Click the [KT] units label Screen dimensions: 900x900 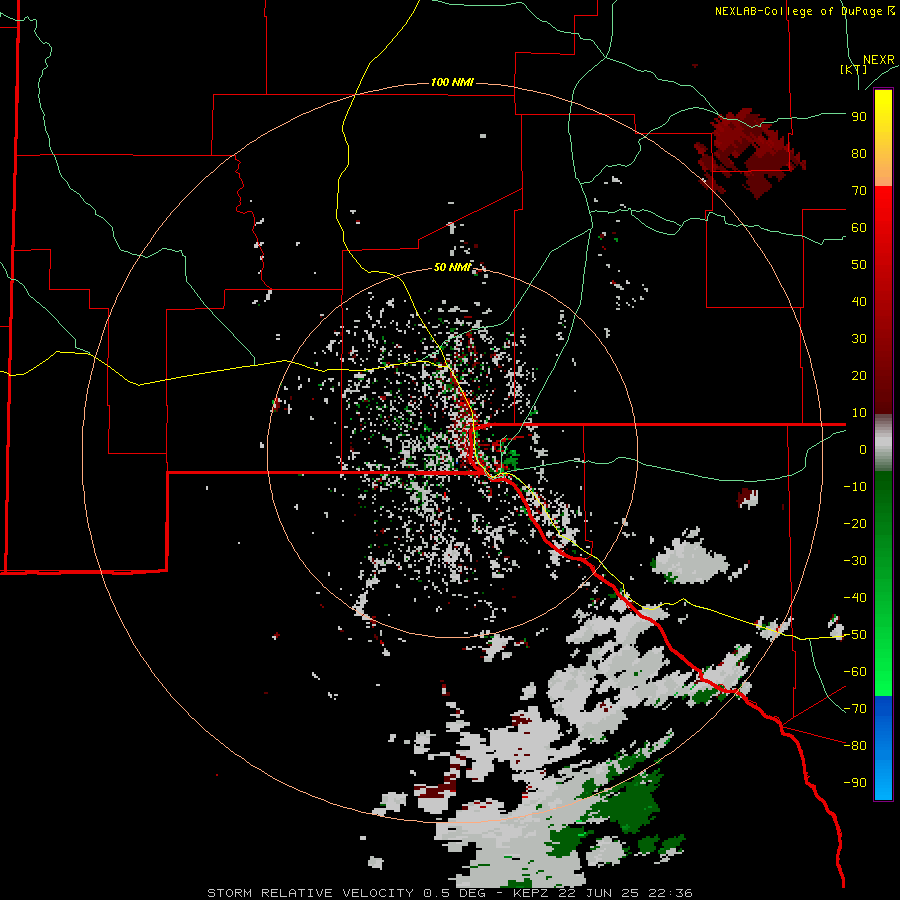coord(854,69)
